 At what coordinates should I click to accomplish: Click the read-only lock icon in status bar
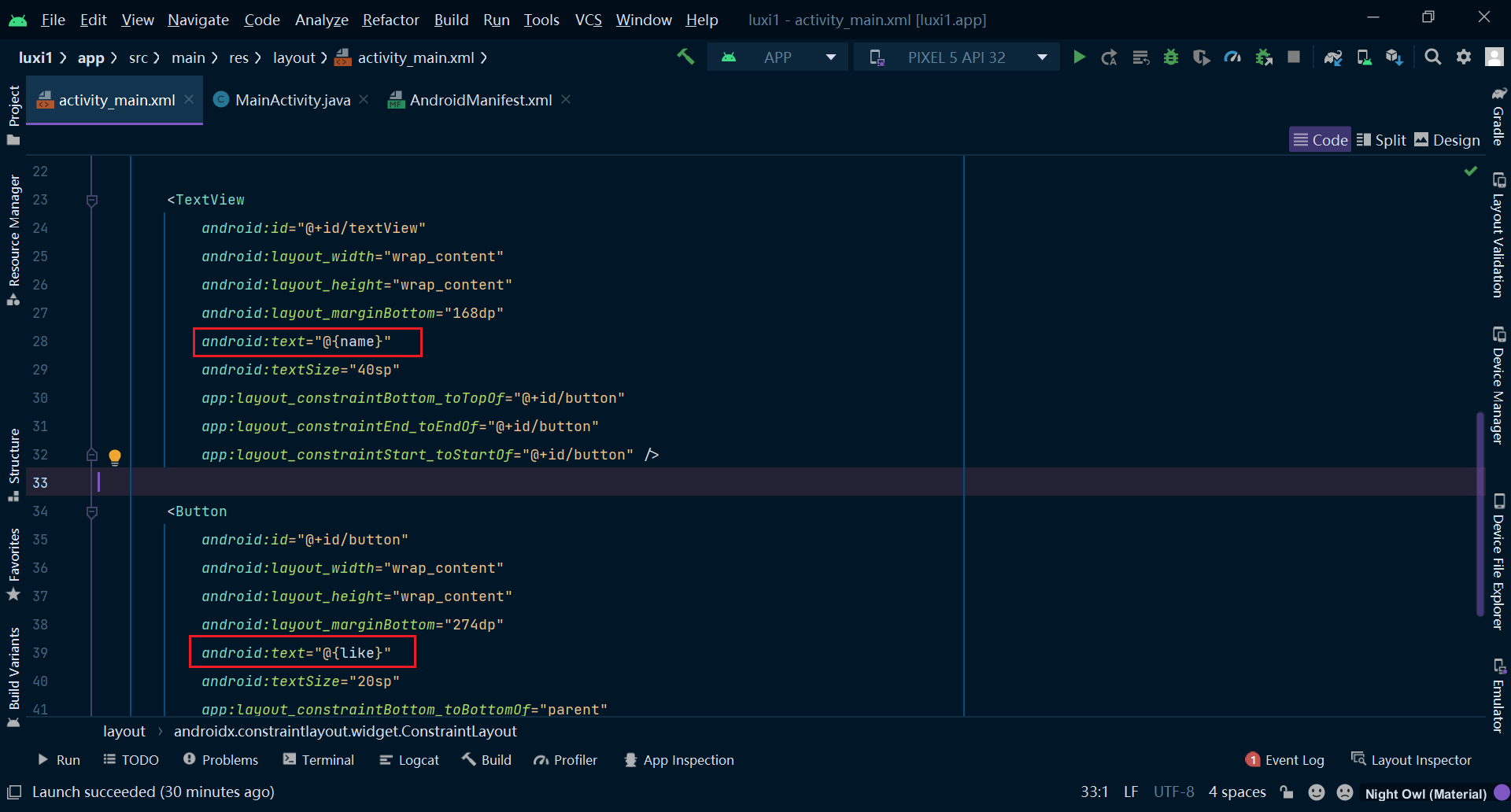1287,792
